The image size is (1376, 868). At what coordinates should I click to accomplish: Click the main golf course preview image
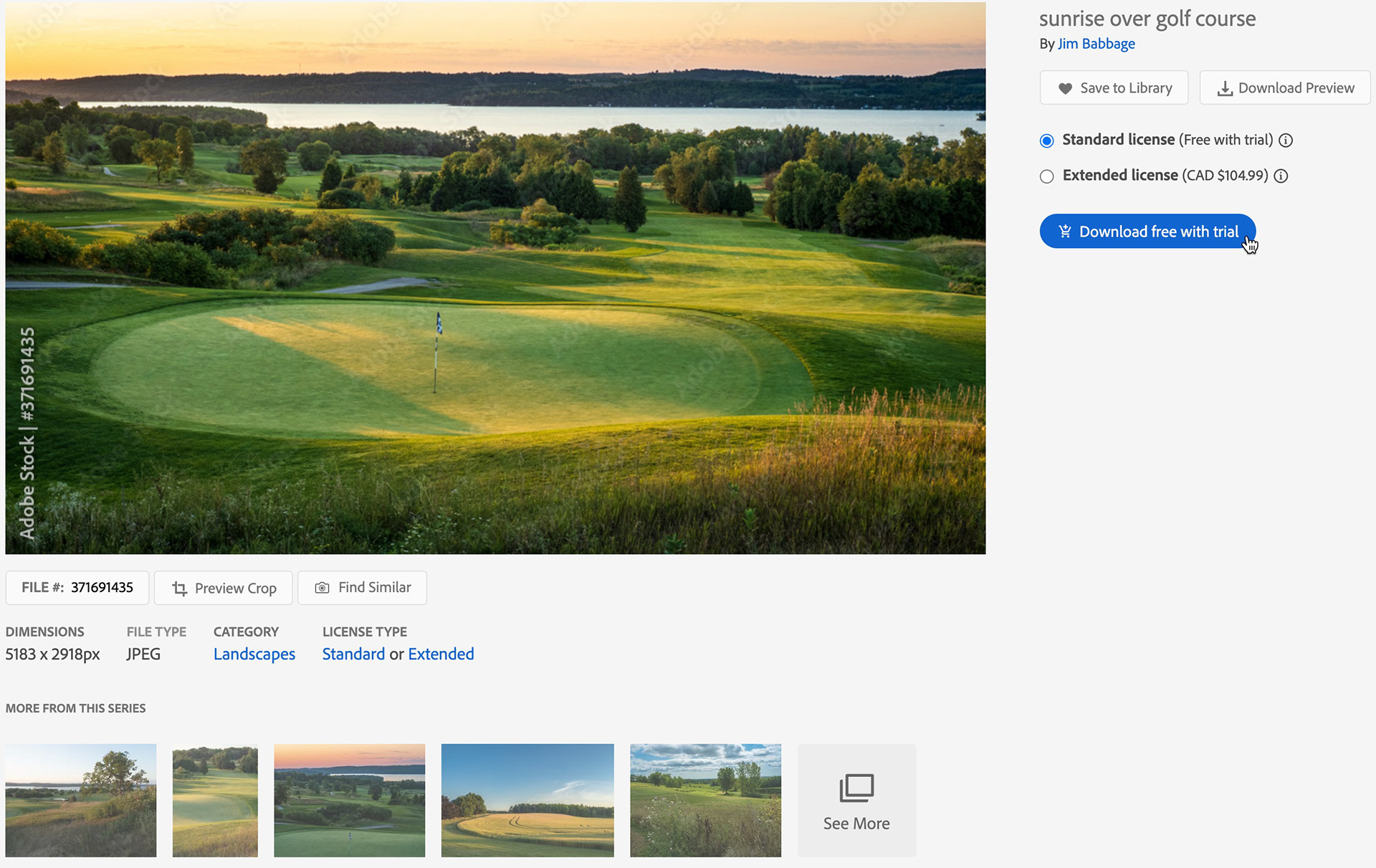tap(495, 277)
